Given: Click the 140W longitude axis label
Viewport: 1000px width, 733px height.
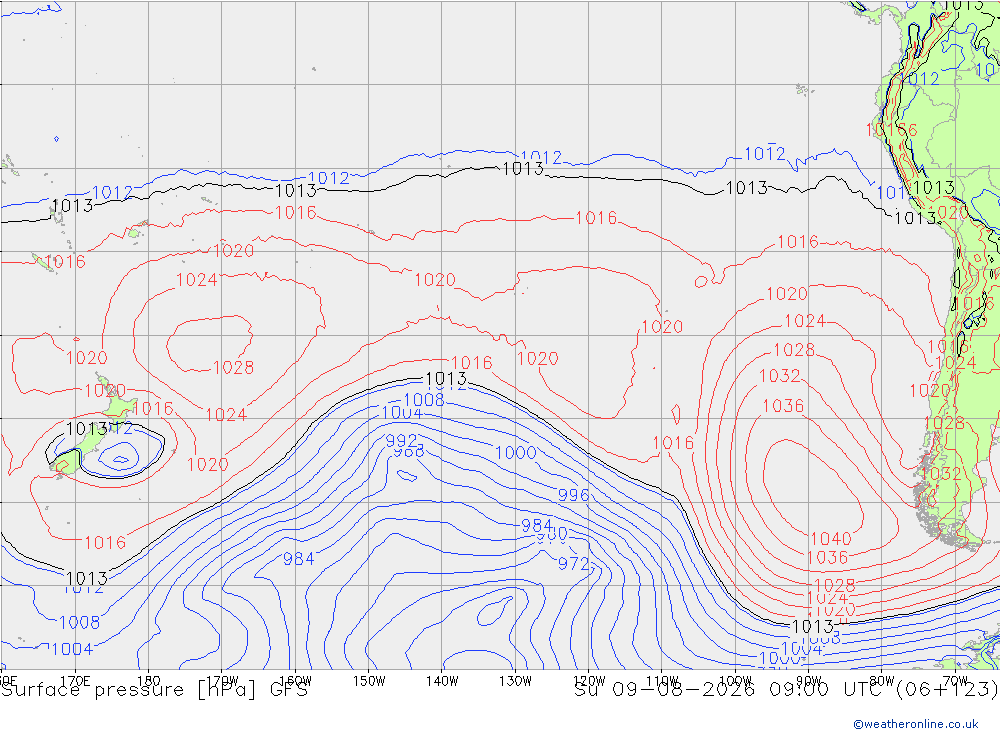Looking at the screenshot, I should (442, 681).
